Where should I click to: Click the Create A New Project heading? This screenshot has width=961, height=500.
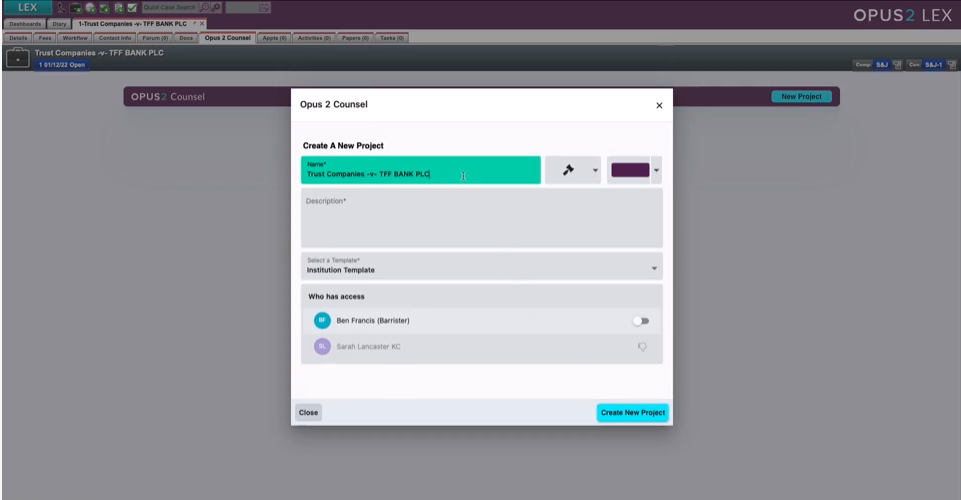(x=343, y=146)
